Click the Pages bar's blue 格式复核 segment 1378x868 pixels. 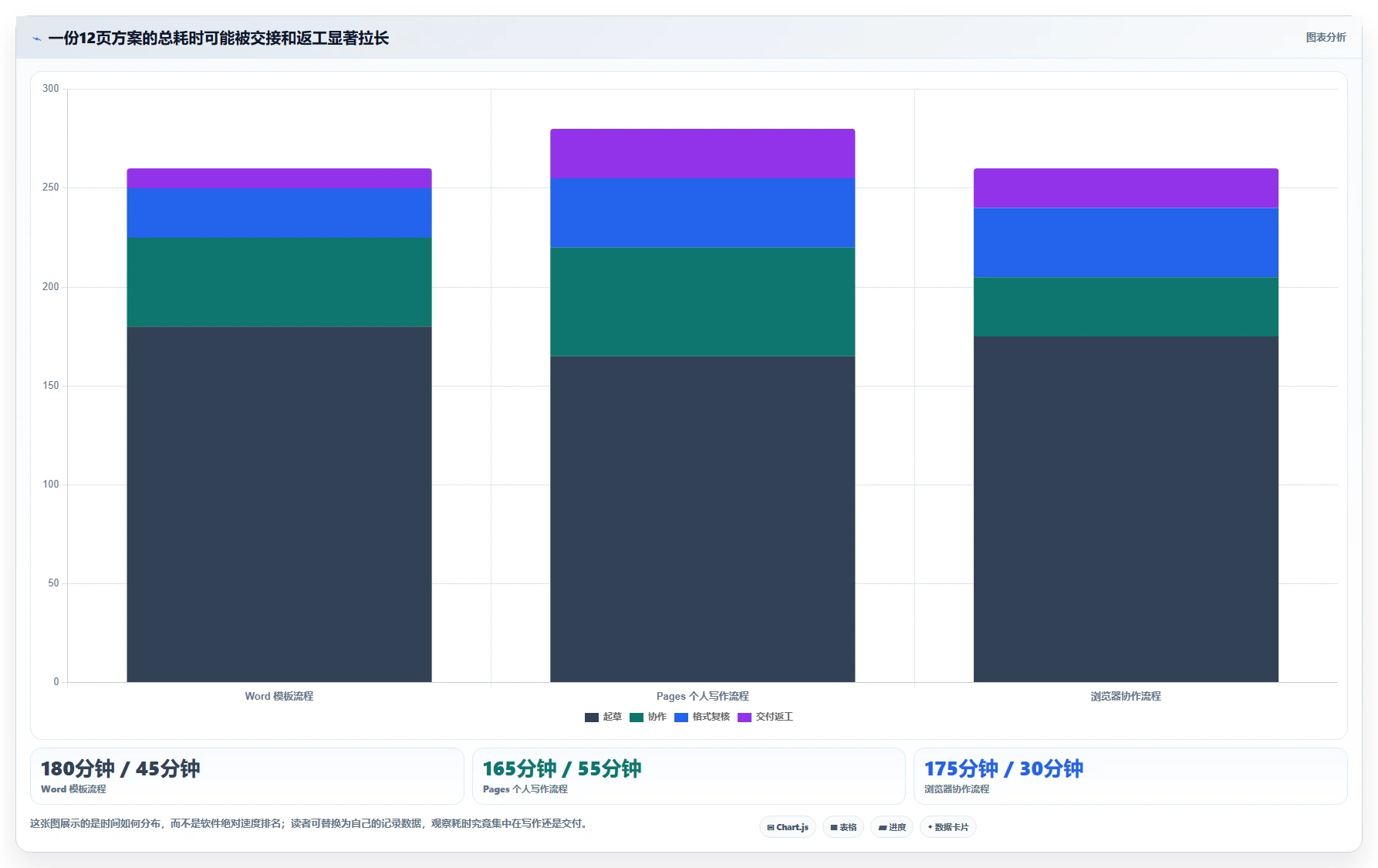point(703,213)
